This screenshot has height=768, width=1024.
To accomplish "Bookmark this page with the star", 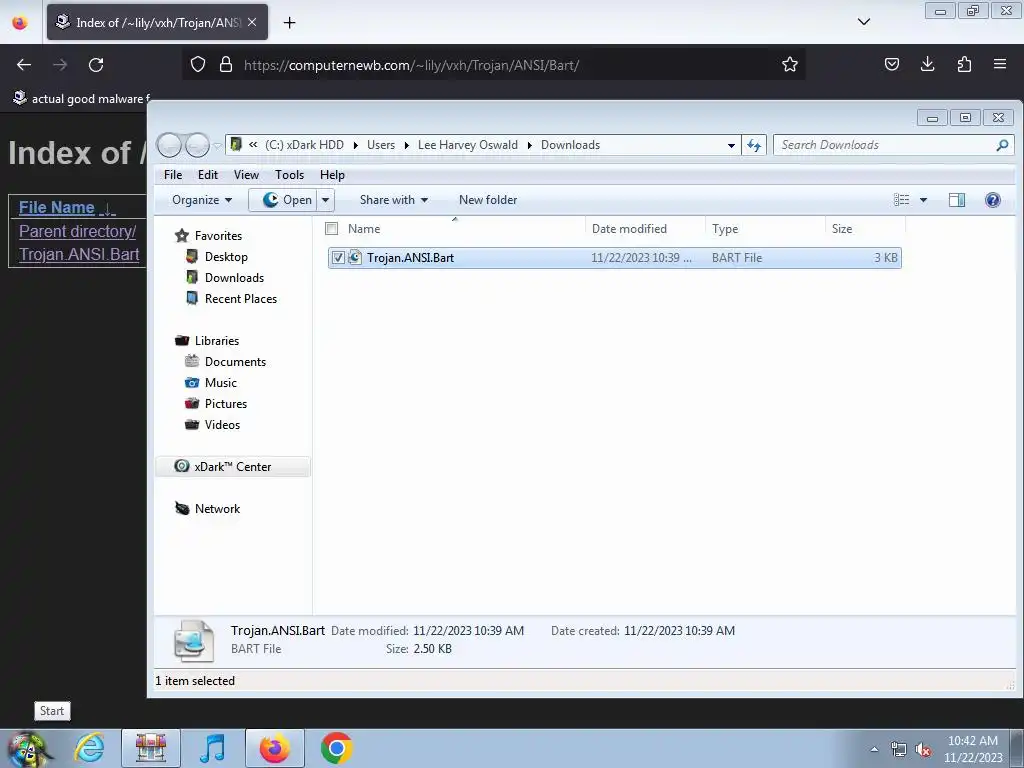I will click(x=790, y=64).
